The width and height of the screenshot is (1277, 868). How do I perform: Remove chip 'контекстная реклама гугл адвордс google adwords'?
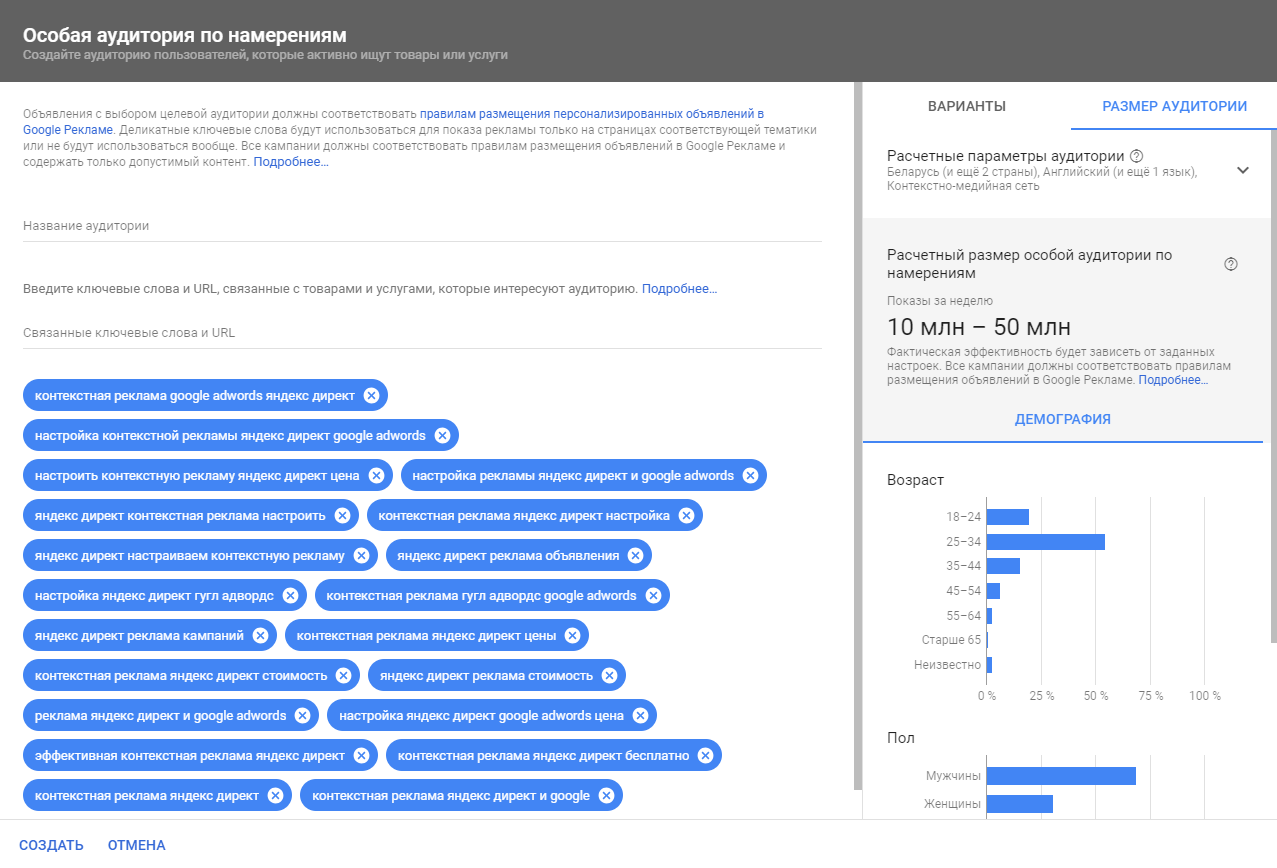(653, 596)
